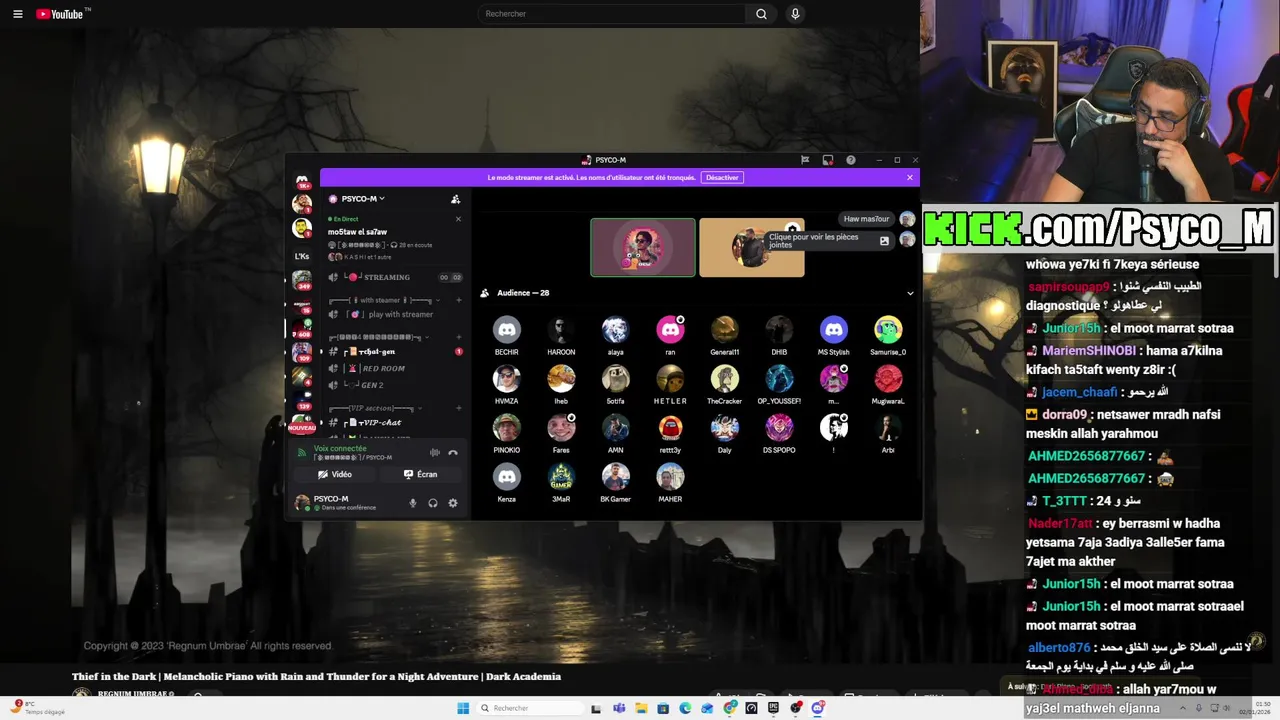Disconnect from voice with phone icon

coord(453,453)
